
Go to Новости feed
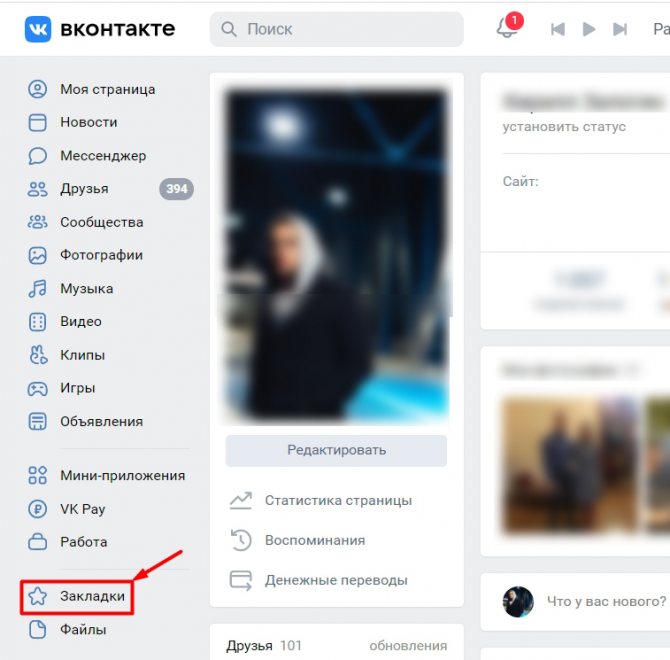[88, 122]
